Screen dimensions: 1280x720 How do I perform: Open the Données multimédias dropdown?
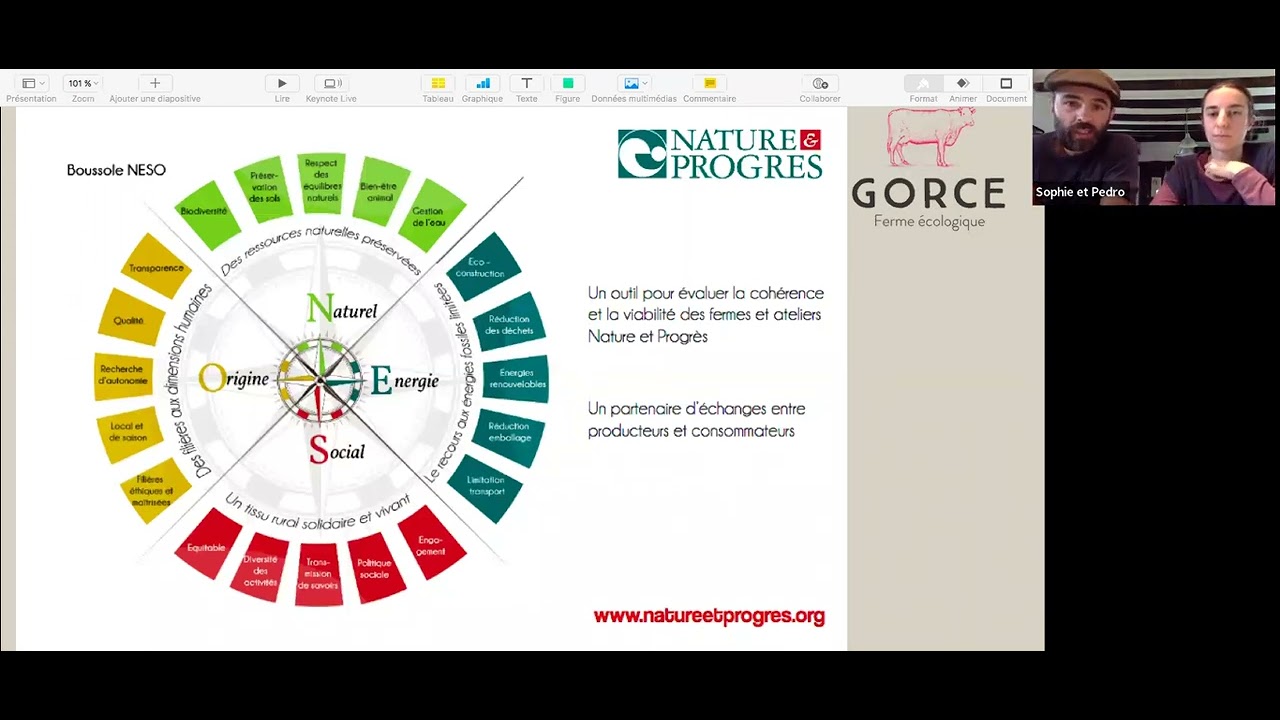(634, 84)
